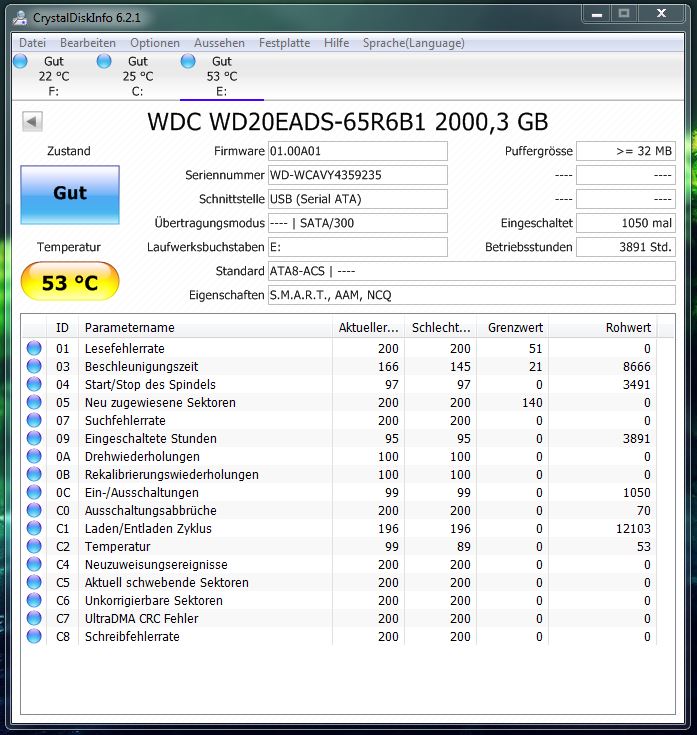The height and width of the screenshot is (735, 697).
Task: Select drive F: disk tab at 22 °C
Action: tap(54, 76)
